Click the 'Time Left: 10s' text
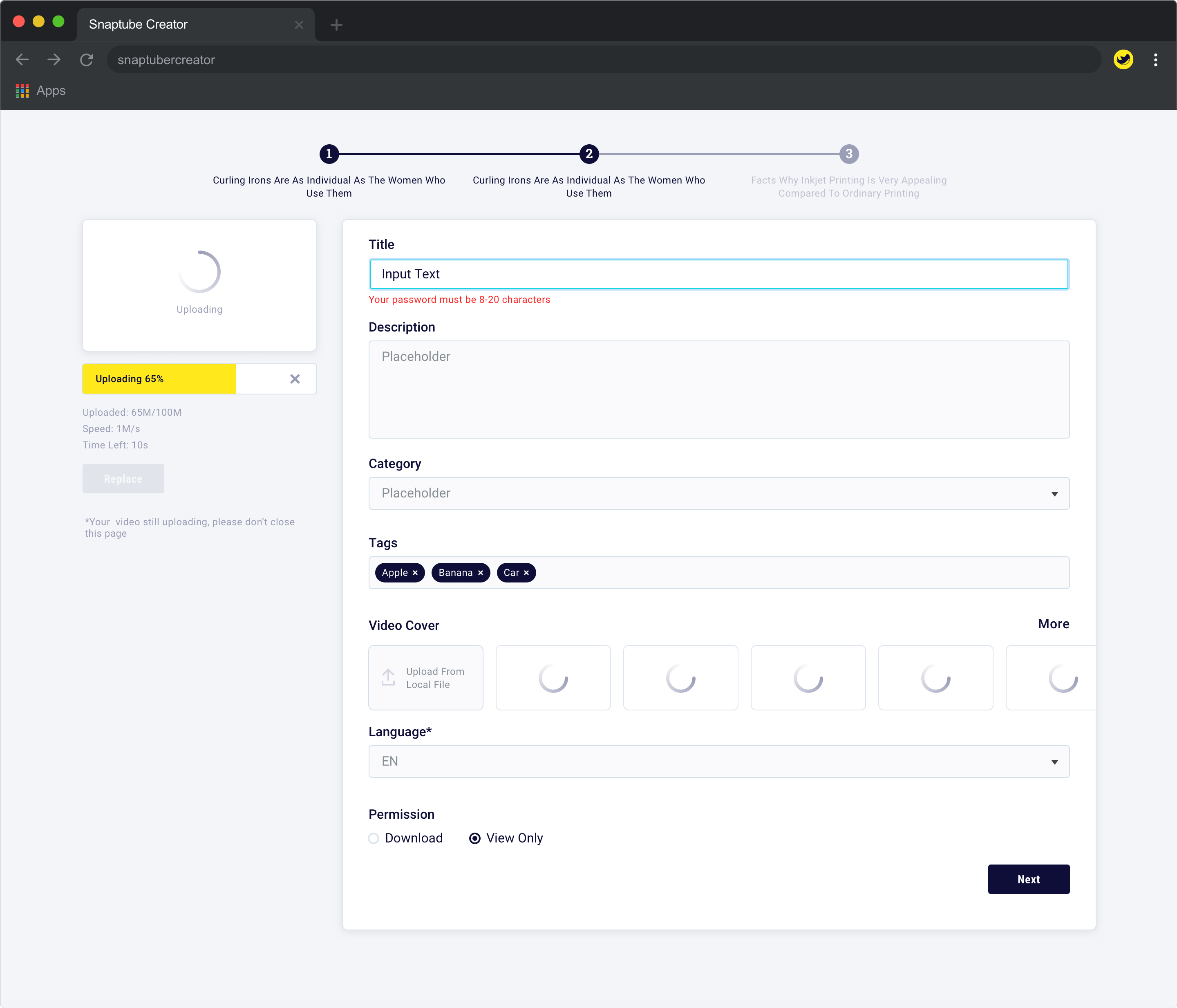The width and height of the screenshot is (1177, 1008). (115, 446)
